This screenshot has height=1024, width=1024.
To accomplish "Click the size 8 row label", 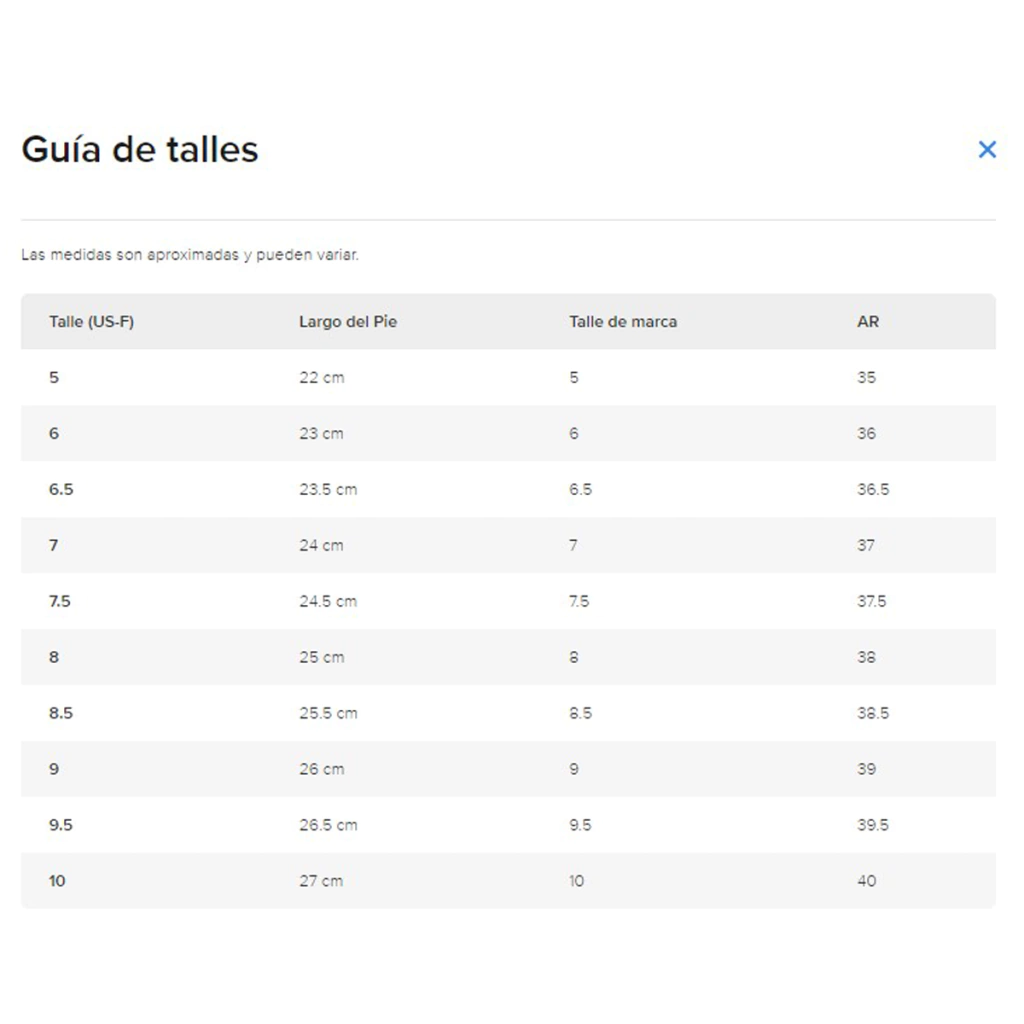I will (x=54, y=657).
